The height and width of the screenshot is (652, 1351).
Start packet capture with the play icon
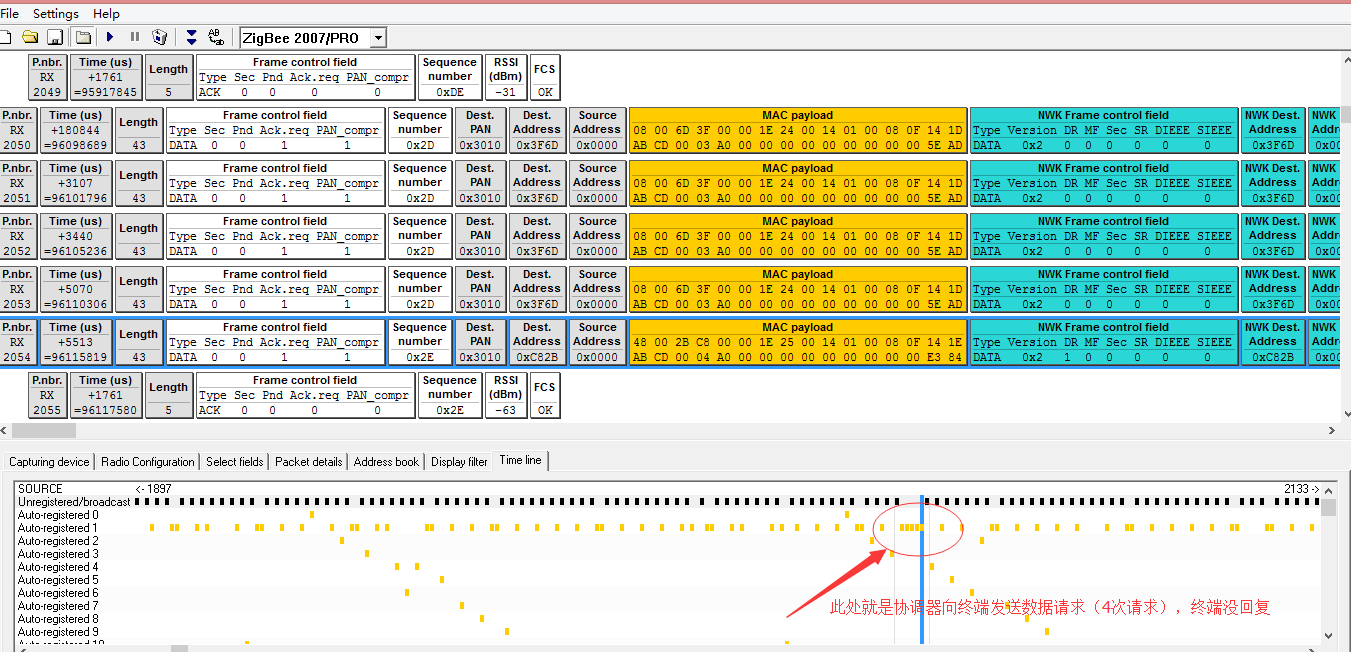(x=110, y=37)
